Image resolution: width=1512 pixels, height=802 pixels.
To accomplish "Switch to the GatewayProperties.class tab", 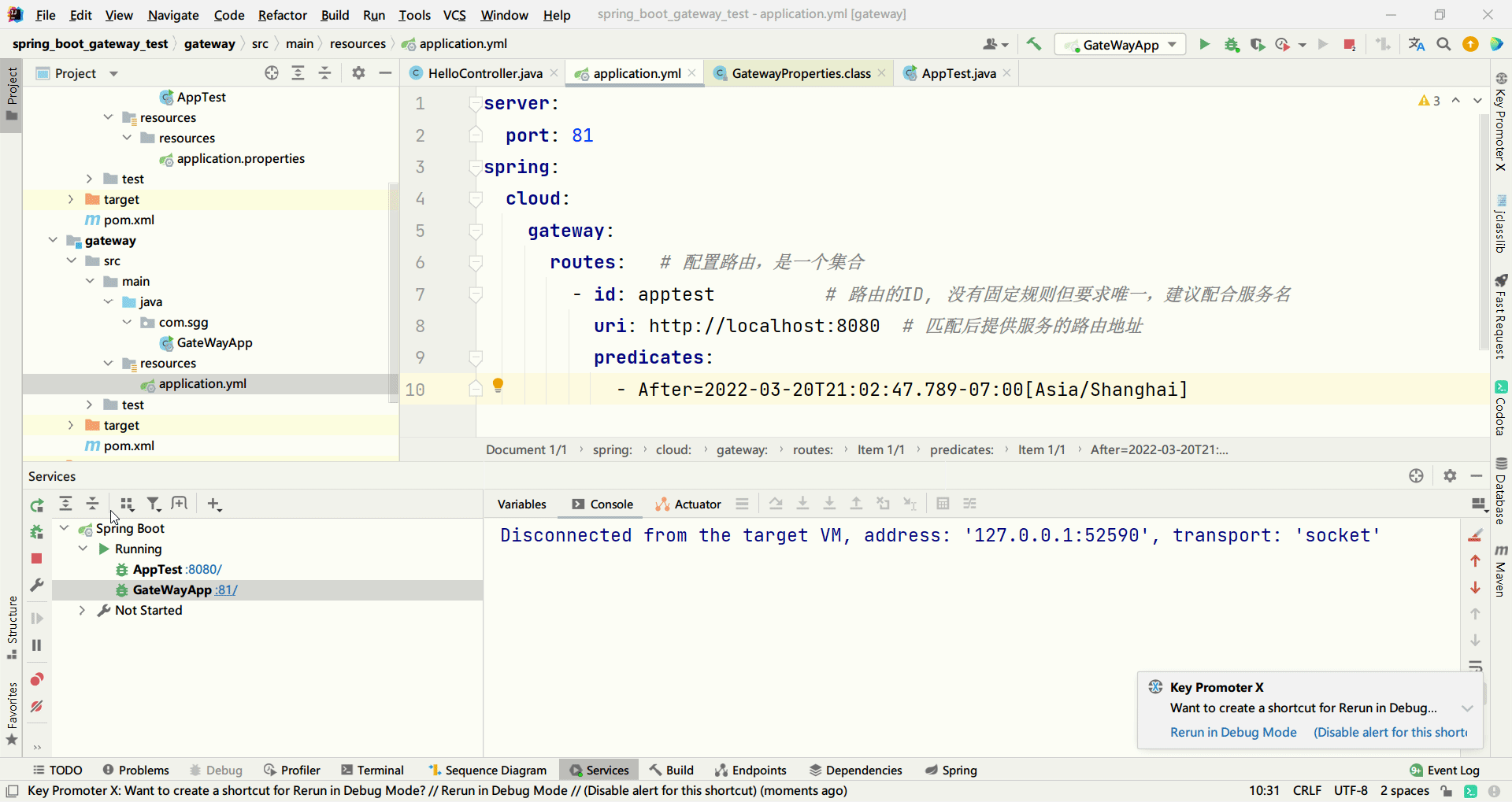I will click(801, 73).
